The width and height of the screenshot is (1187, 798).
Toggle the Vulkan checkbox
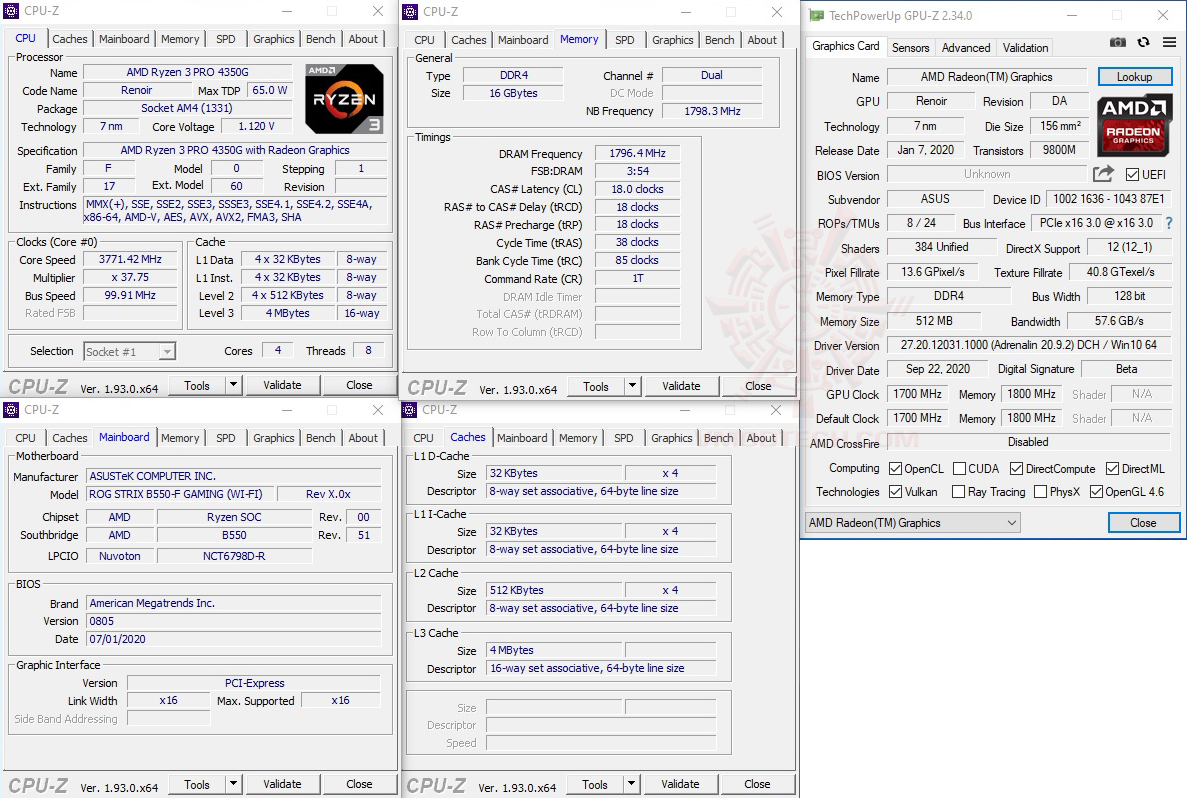[x=896, y=491]
